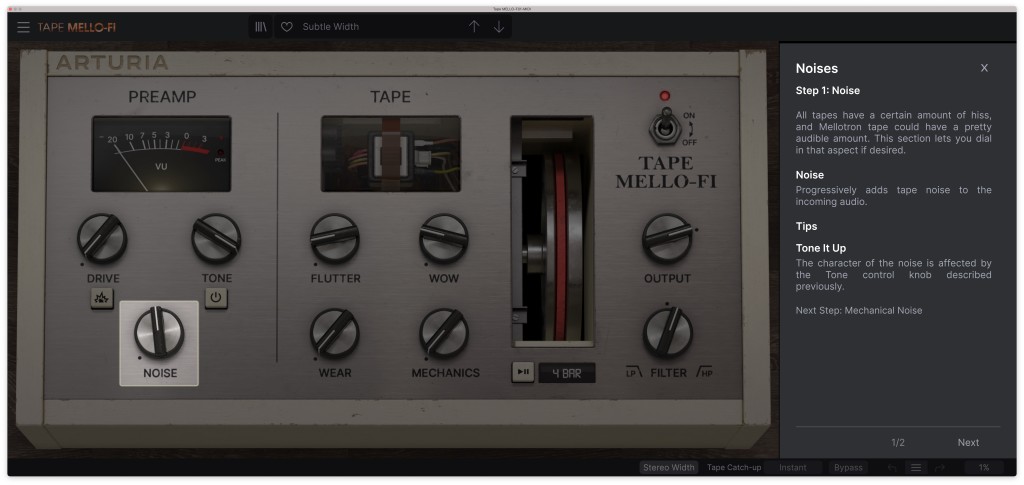Click the Flutter knob

(335, 238)
